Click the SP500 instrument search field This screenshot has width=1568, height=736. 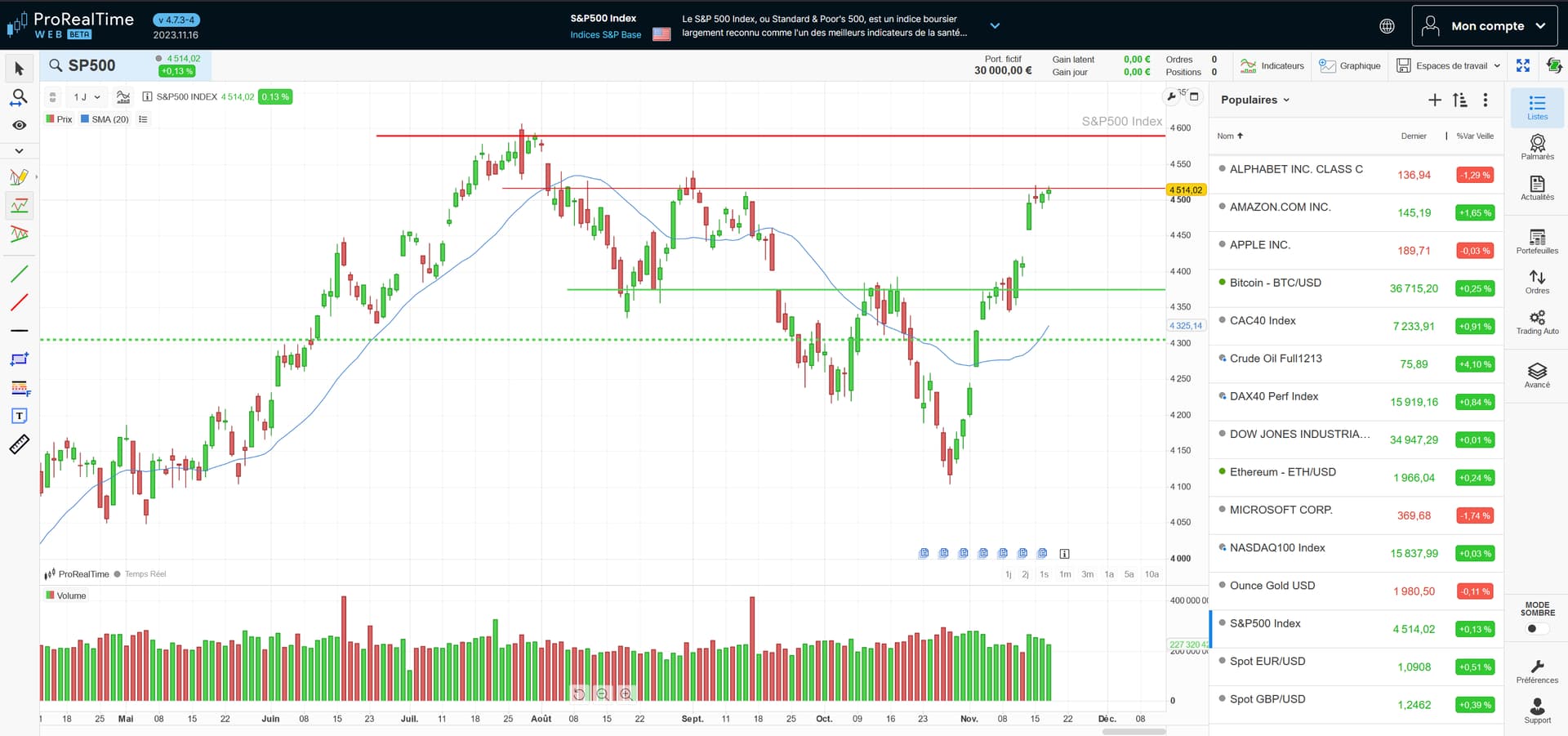pyautogui.click(x=91, y=65)
